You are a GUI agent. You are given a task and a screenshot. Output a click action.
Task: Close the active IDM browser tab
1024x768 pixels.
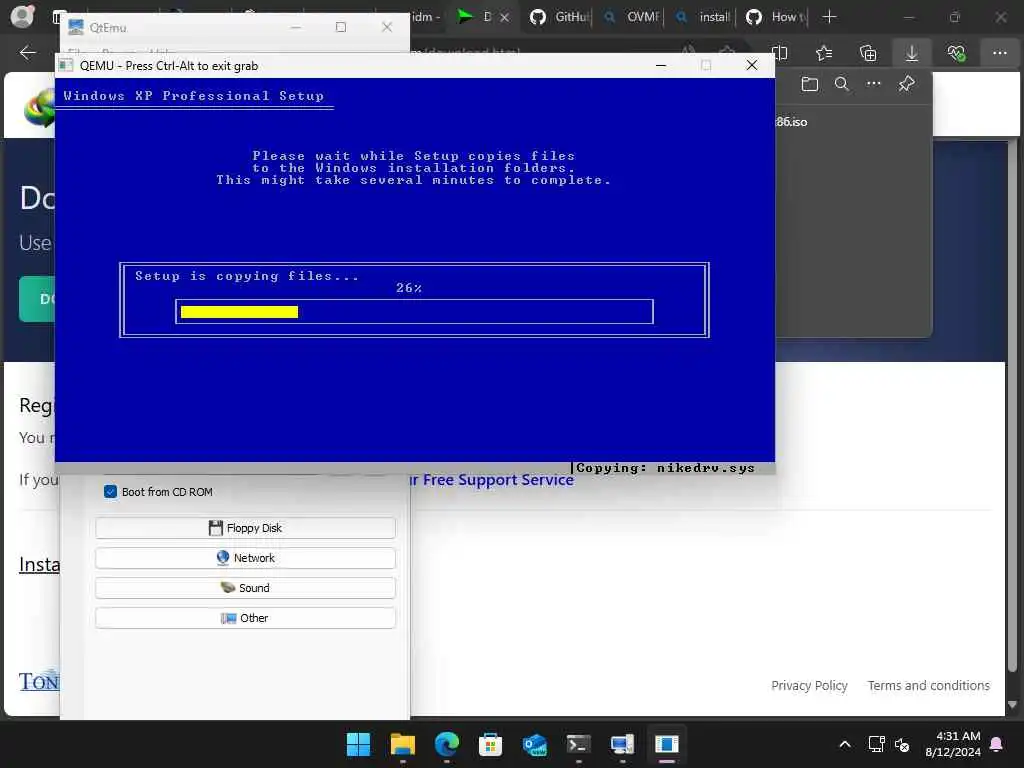(x=504, y=18)
